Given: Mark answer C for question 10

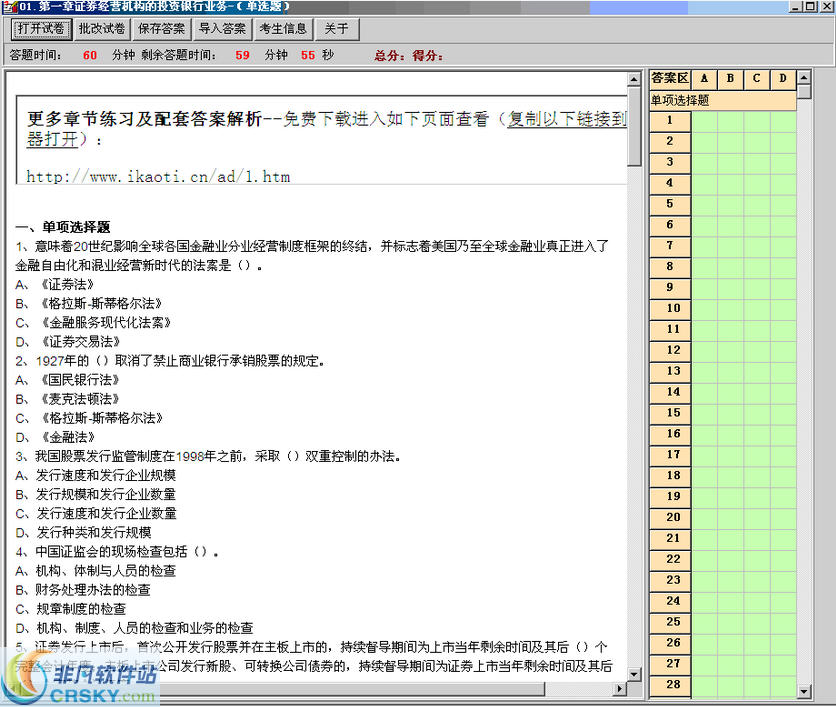Looking at the screenshot, I should coord(757,309).
